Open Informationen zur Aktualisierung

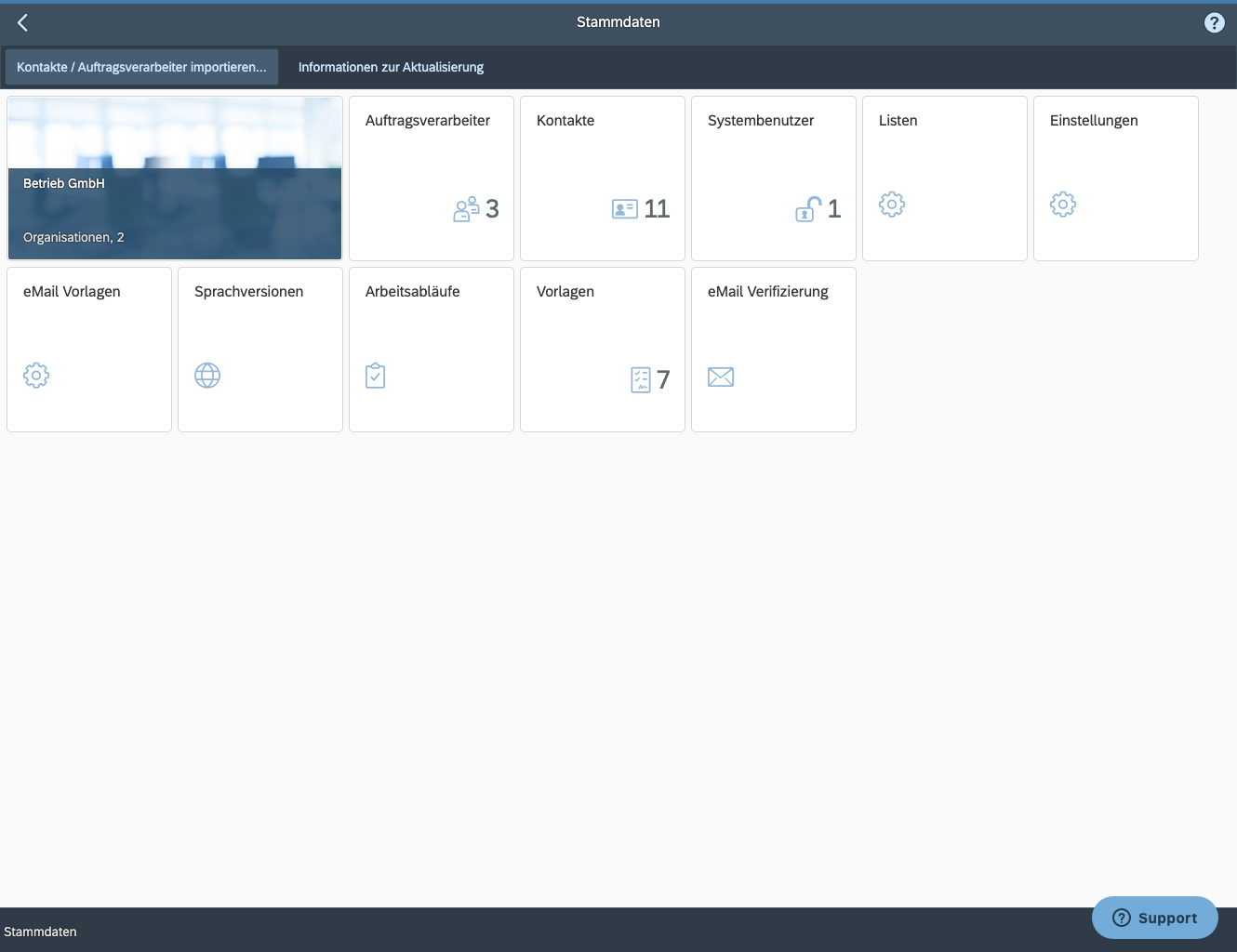(391, 67)
